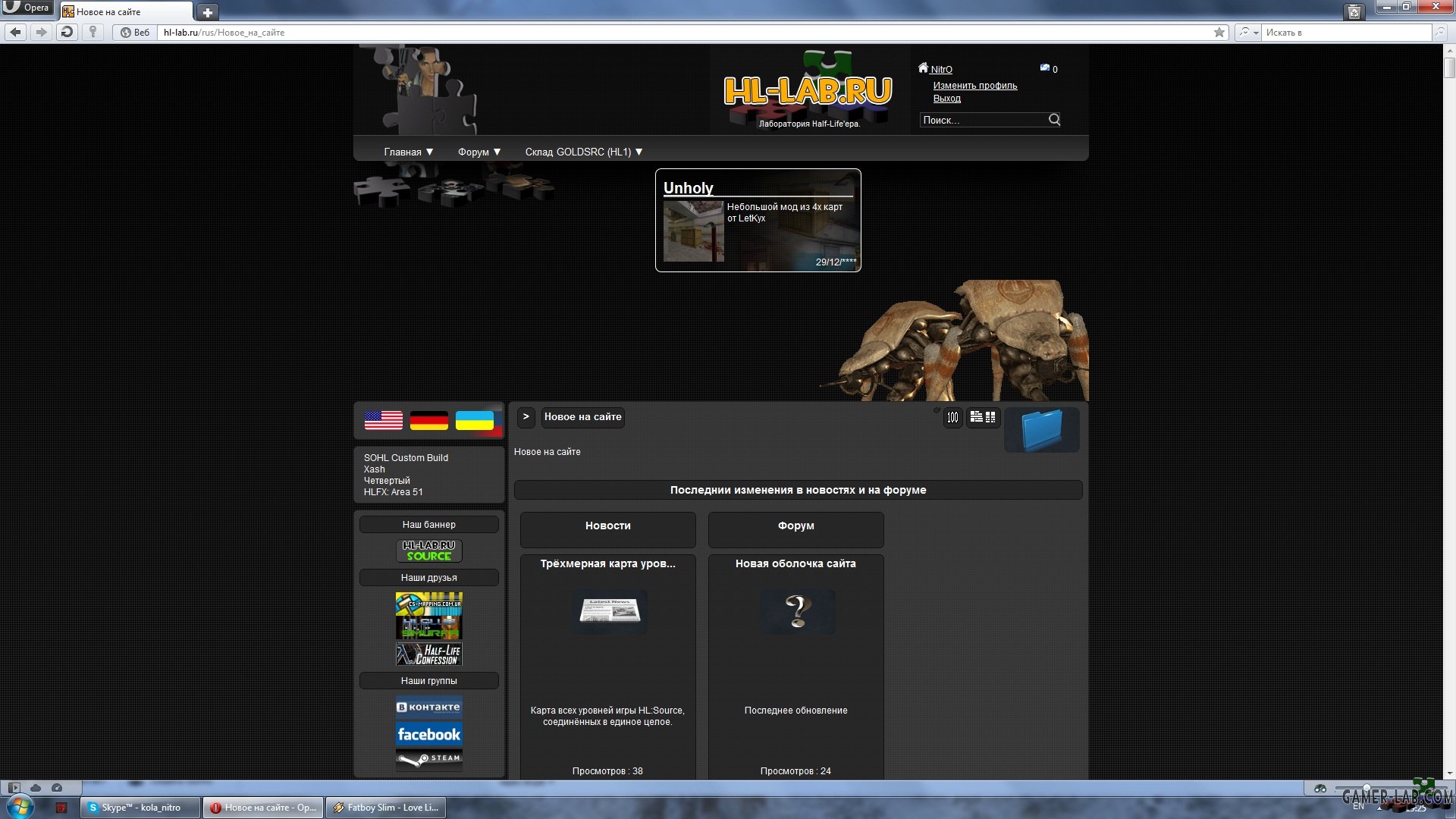Switch to the Opera taskbar window button
The width and height of the screenshot is (1456, 819).
click(x=263, y=808)
